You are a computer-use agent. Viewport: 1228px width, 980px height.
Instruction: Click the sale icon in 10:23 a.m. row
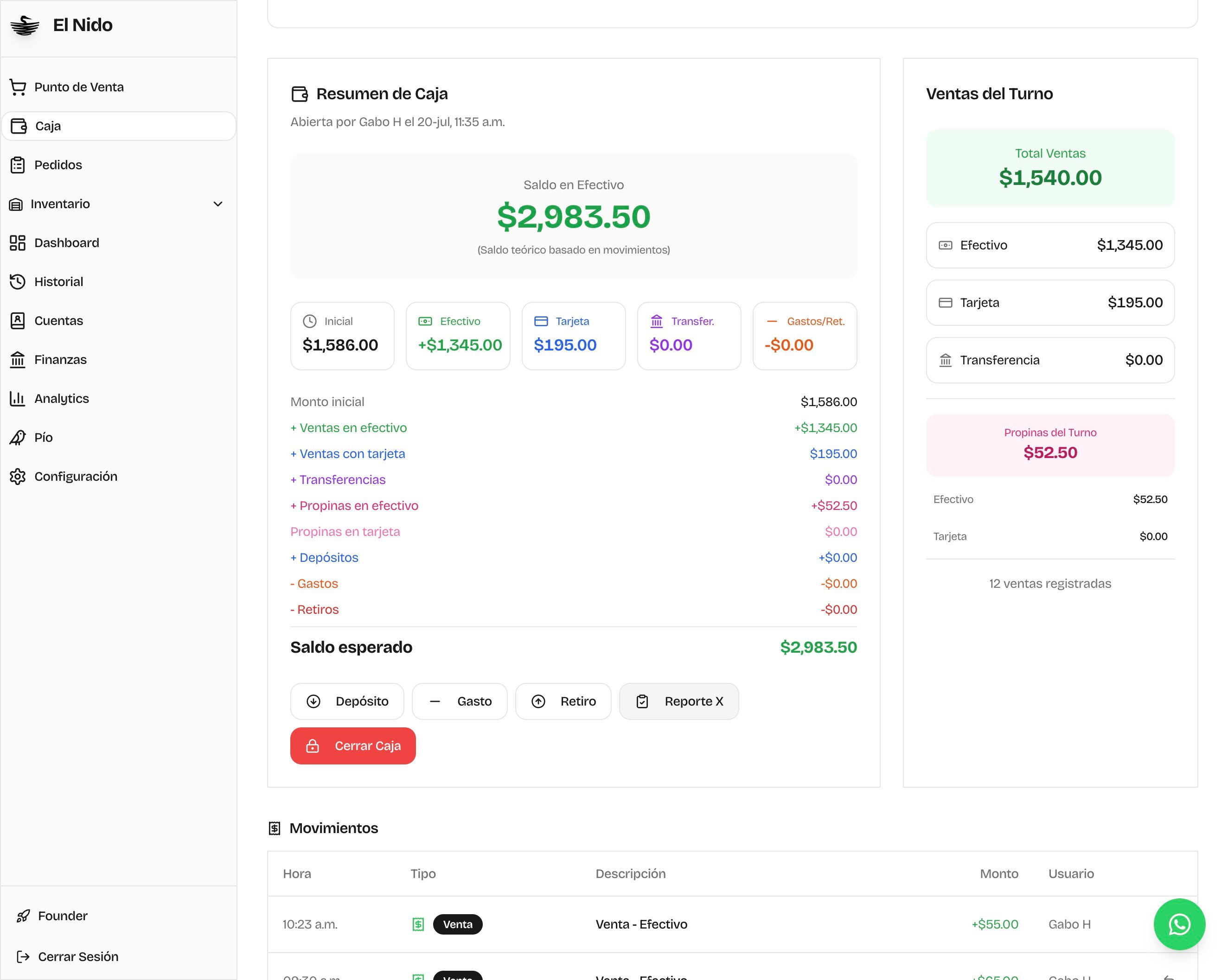coord(418,924)
